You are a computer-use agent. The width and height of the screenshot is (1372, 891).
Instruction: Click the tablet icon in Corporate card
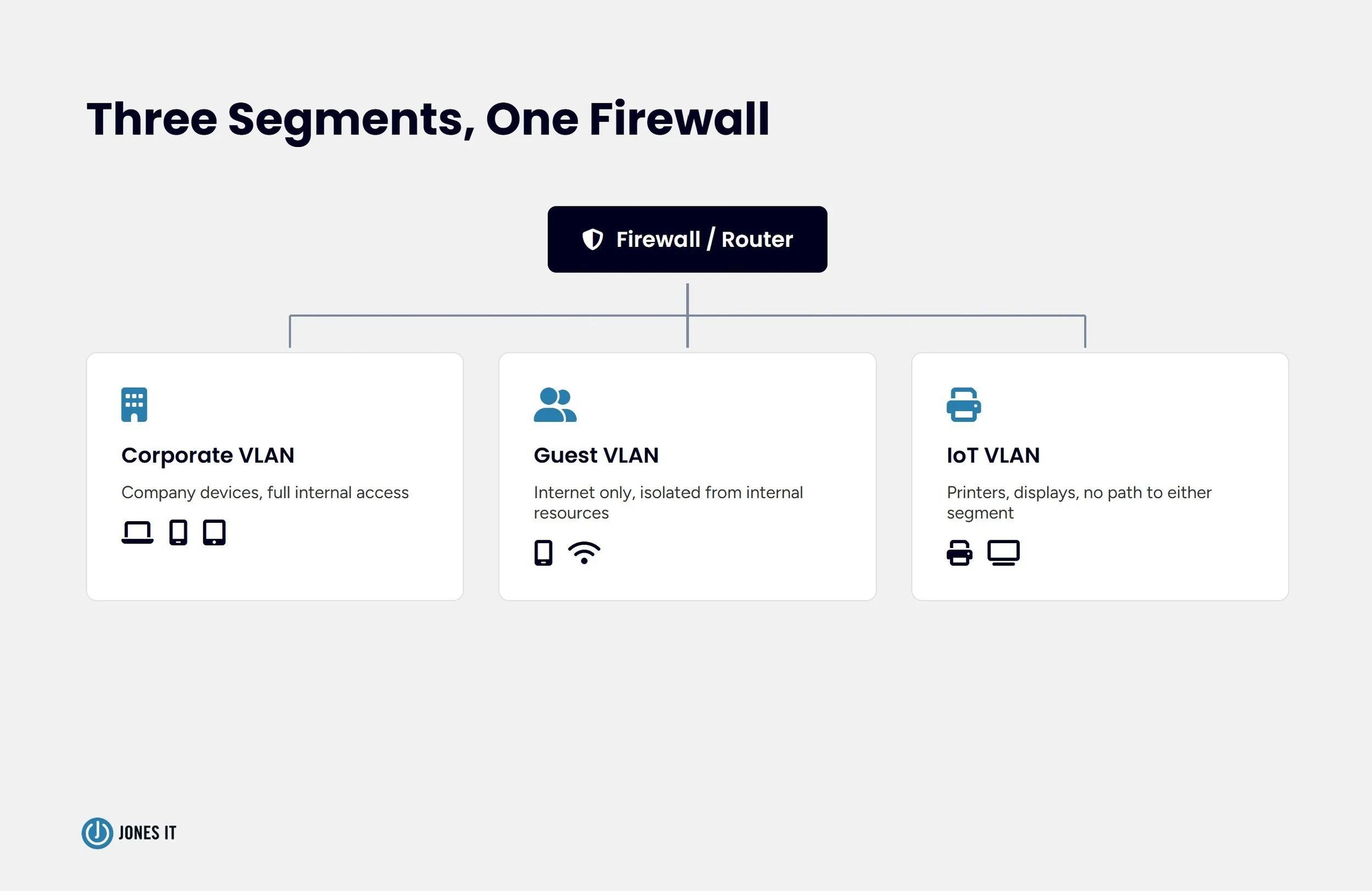[x=215, y=532]
